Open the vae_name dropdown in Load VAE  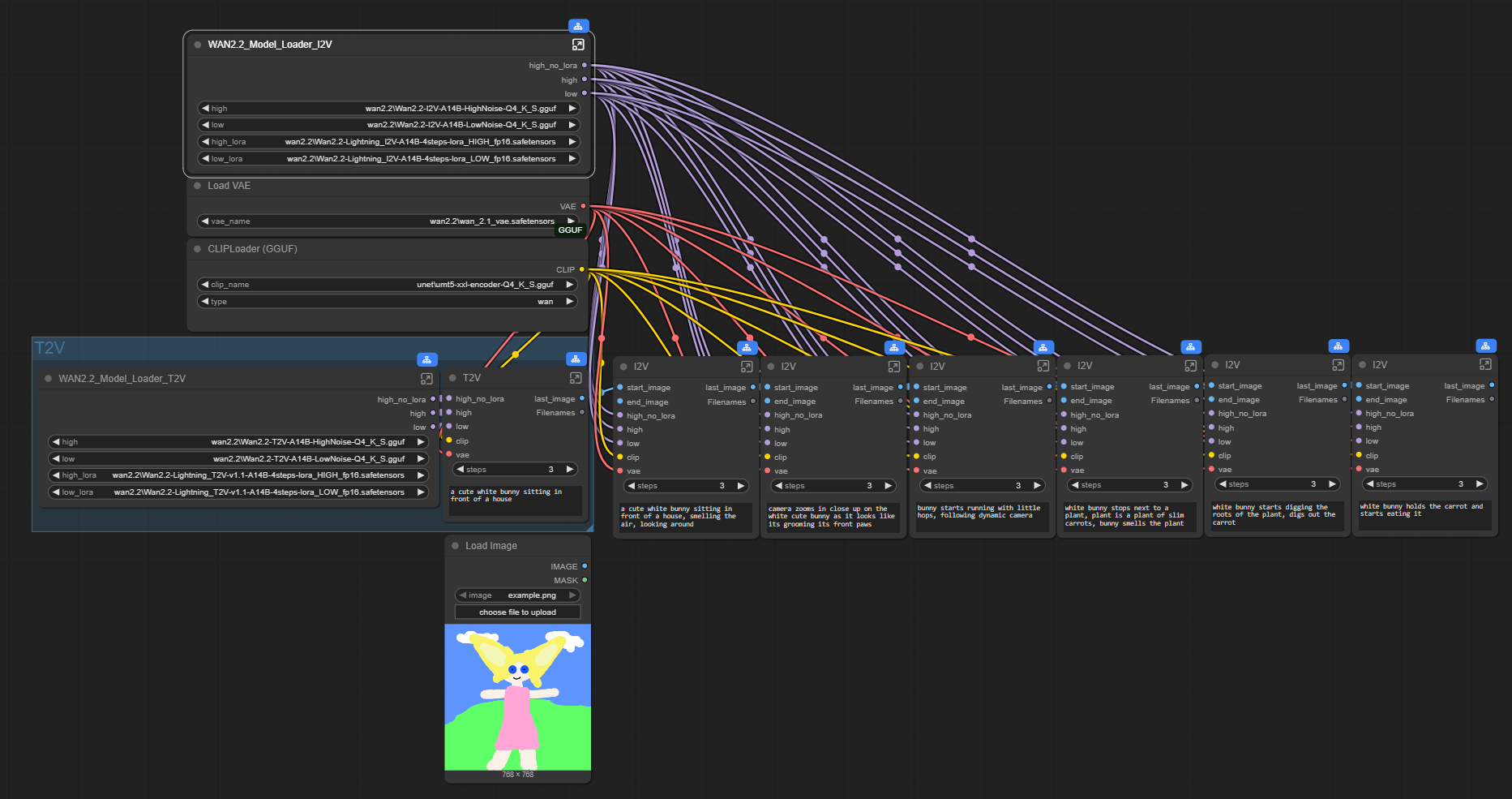coord(388,221)
